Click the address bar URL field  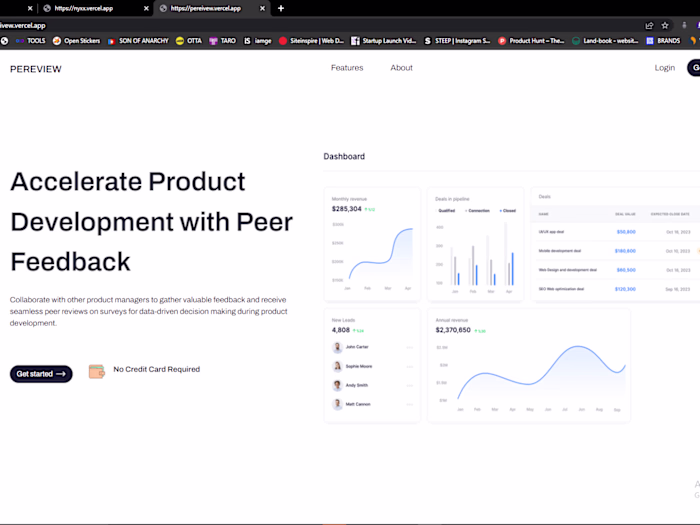(312, 25)
